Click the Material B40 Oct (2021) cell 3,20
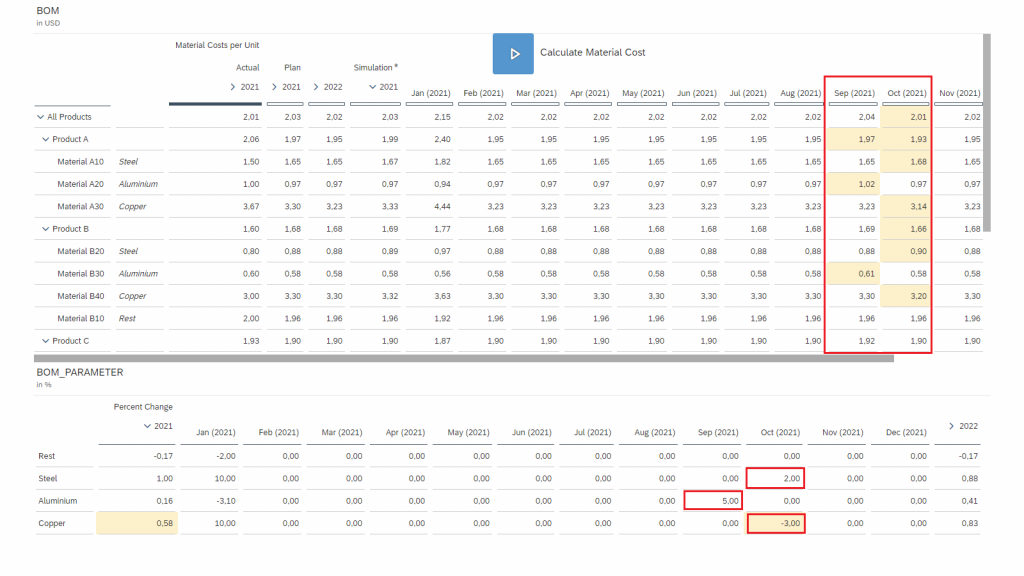The height and width of the screenshot is (576, 1024). coord(904,296)
